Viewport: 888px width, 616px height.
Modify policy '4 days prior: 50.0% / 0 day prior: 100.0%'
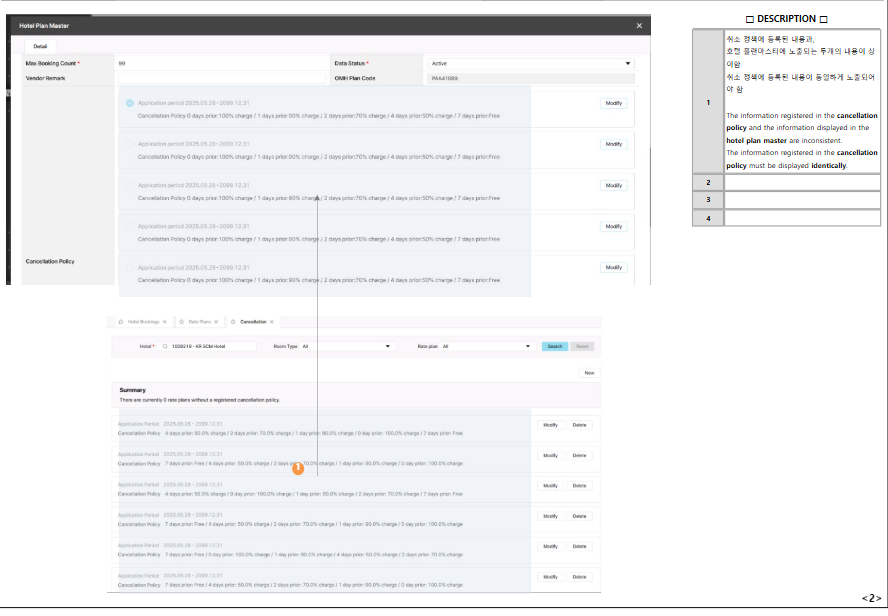[550, 486]
